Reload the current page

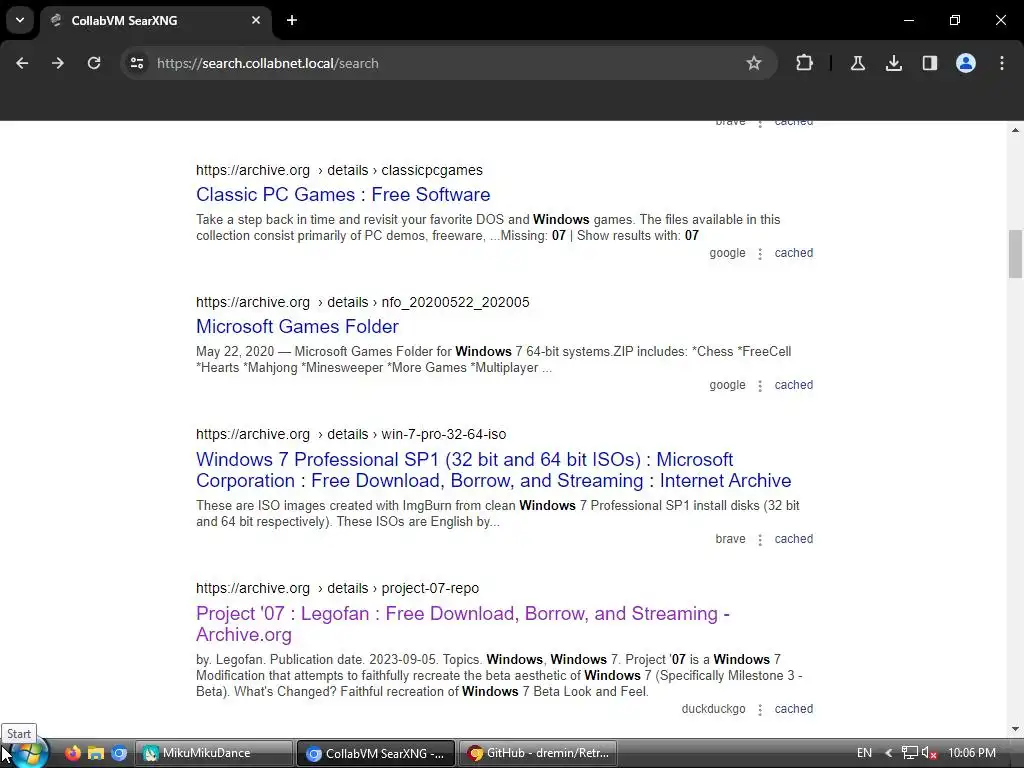click(94, 63)
